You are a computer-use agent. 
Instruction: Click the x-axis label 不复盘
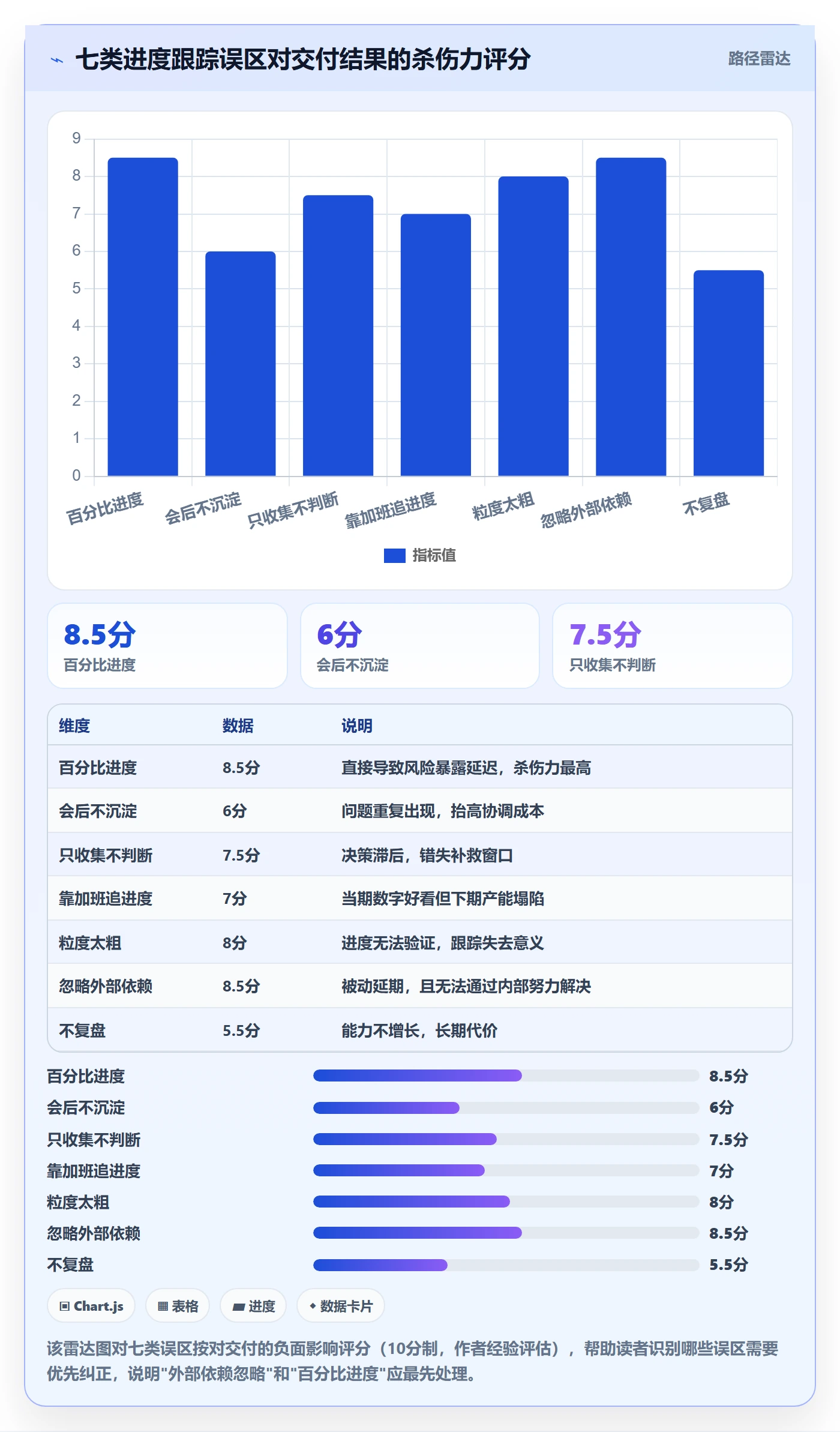click(x=706, y=504)
